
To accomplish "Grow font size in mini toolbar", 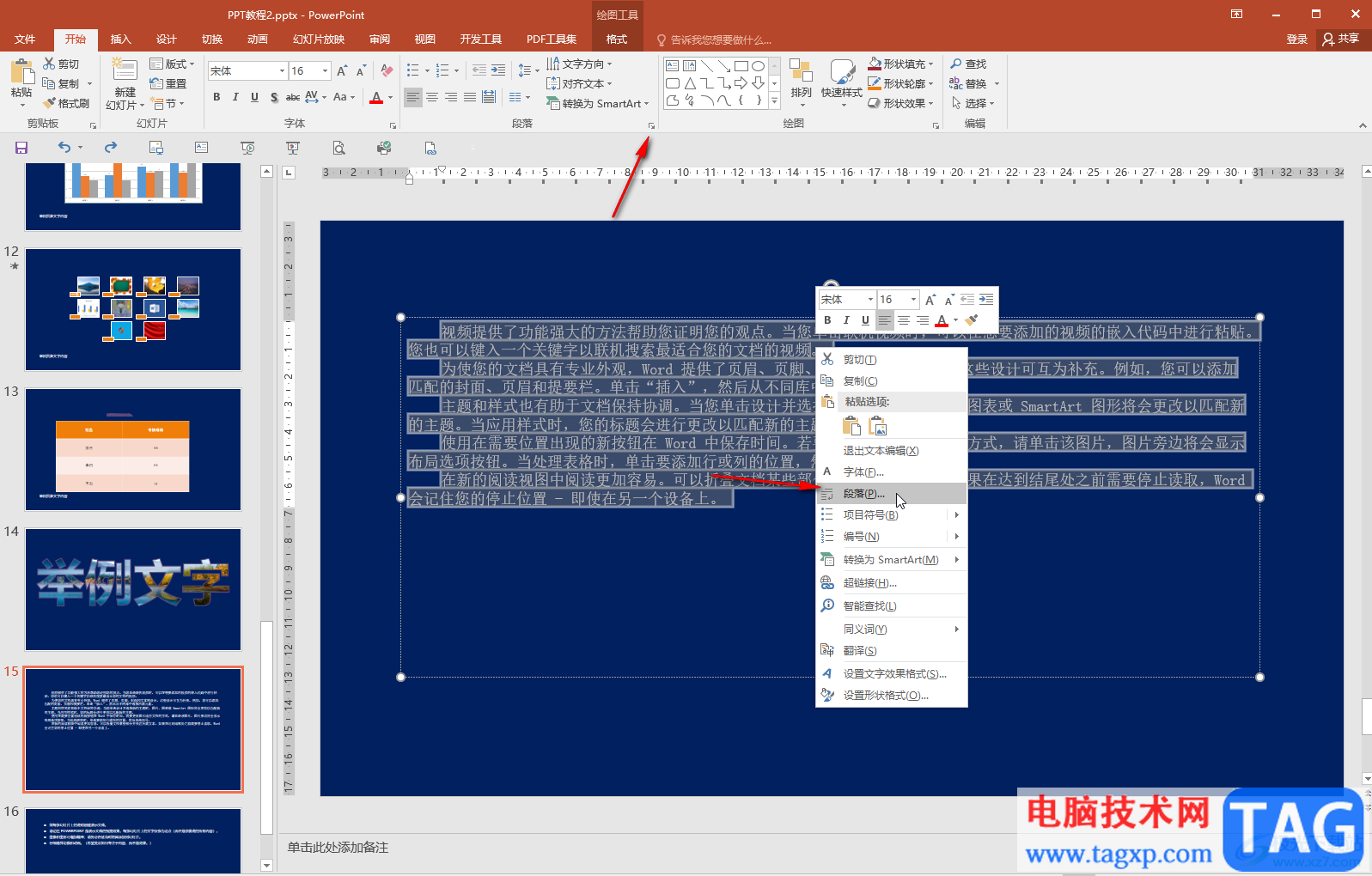I will (930, 300).
